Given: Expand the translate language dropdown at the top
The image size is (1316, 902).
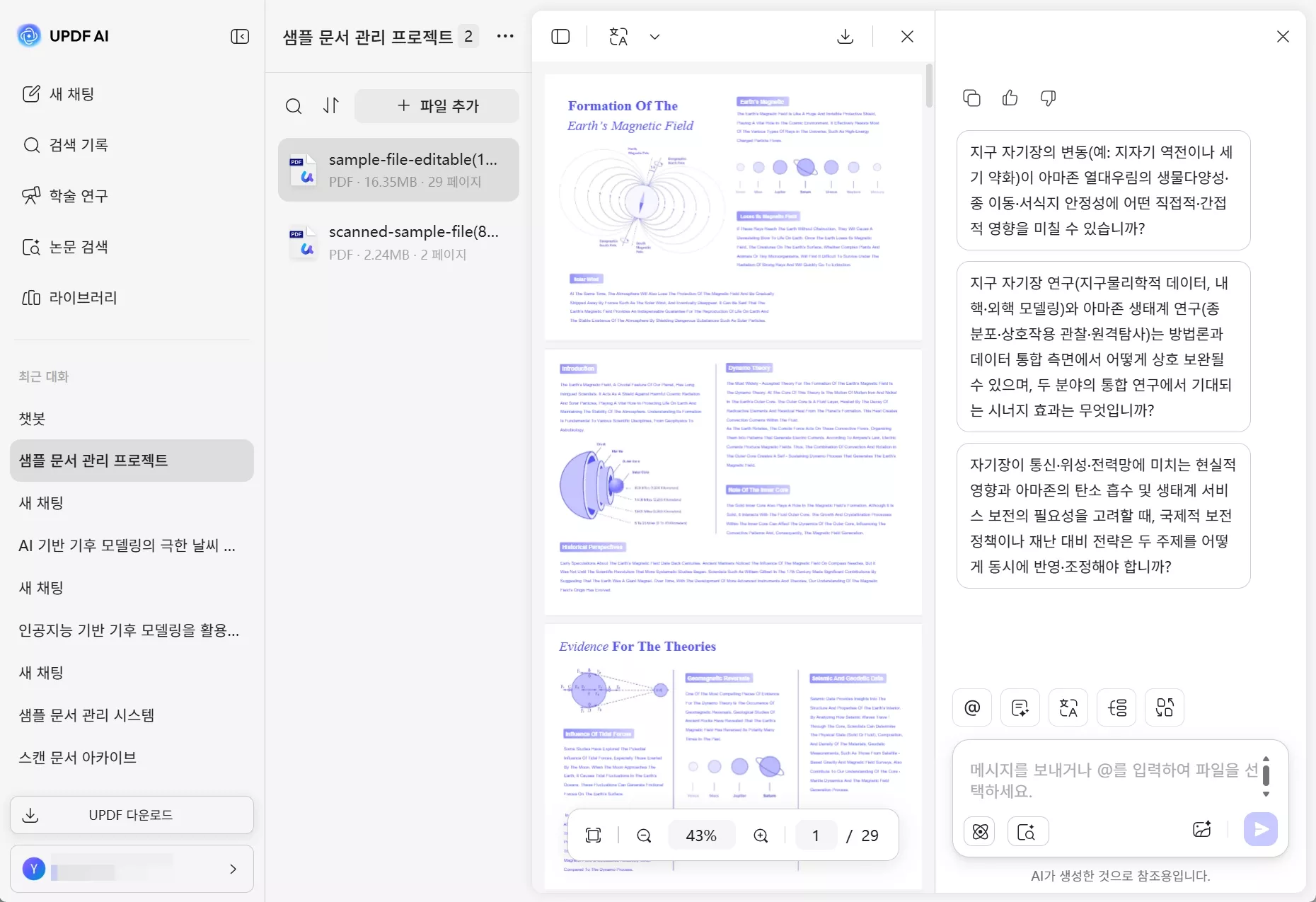Looking at the screenshot, I should 654,36.
